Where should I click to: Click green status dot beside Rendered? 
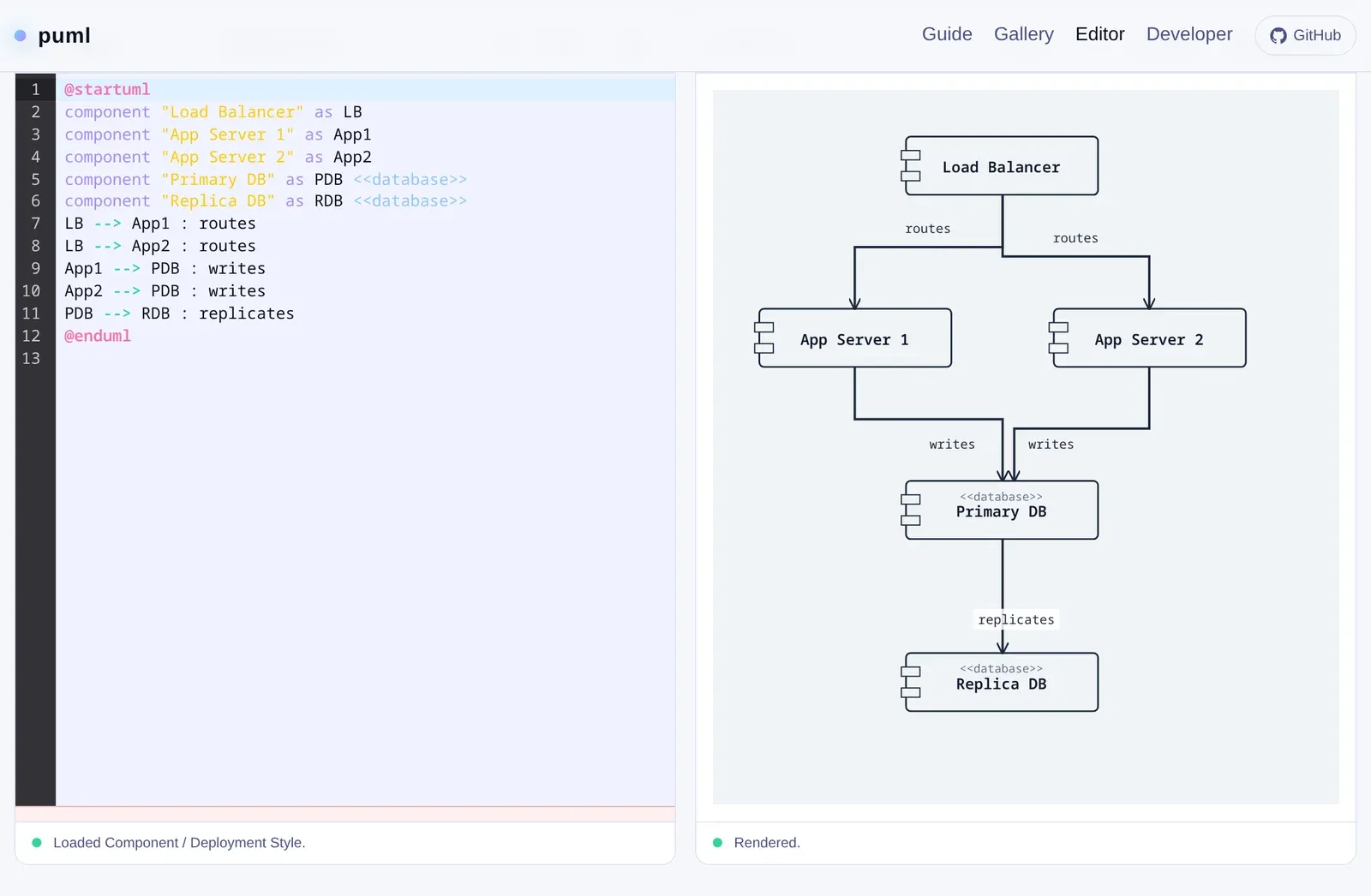(x=718, y=843)
